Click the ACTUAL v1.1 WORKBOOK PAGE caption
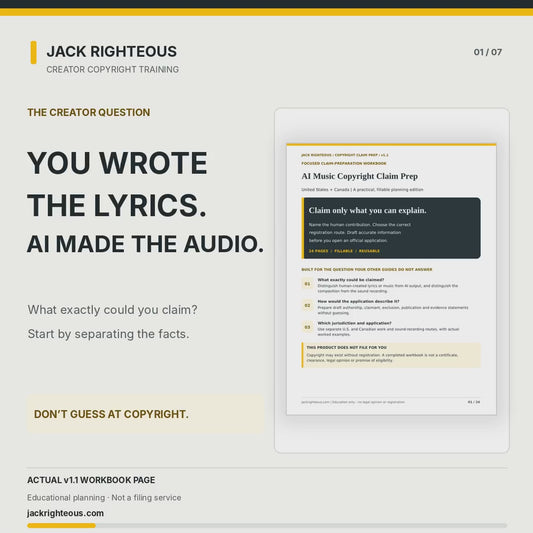The width and height of the screenshot is (533, 533). click(x=91, y=480)
